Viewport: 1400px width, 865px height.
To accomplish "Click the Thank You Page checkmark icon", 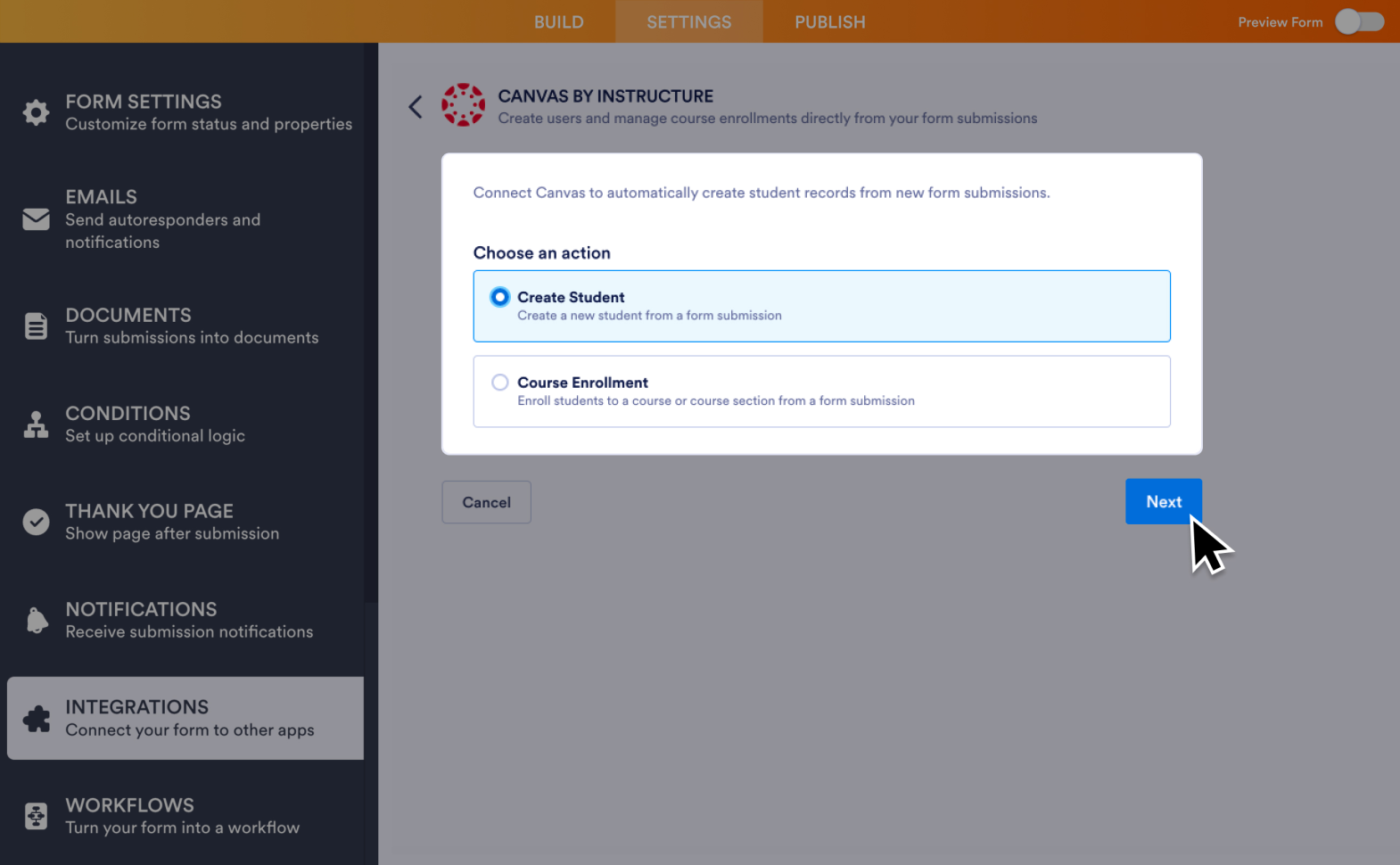I will click(36, 522).
